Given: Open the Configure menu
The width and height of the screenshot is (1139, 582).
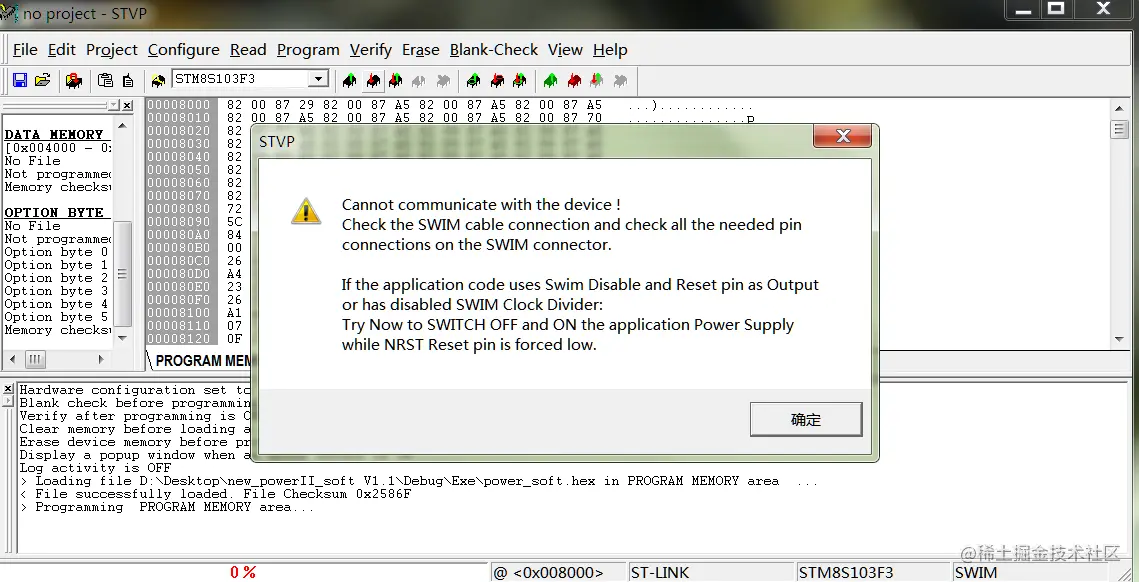Looking at the screenshot, I should (x=184, y=50).
